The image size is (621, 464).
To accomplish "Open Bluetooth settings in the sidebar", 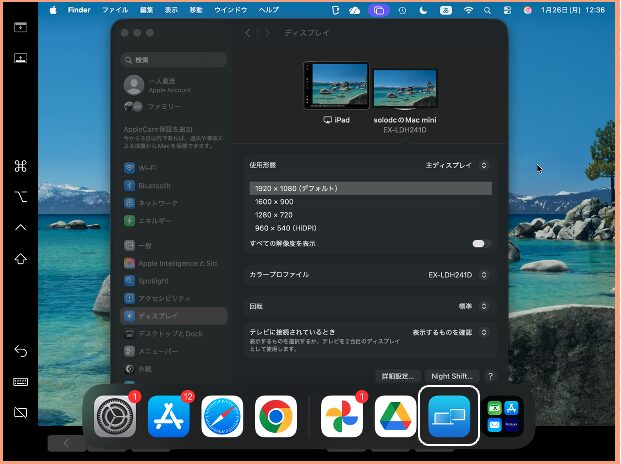I will (x=153, y=185).
